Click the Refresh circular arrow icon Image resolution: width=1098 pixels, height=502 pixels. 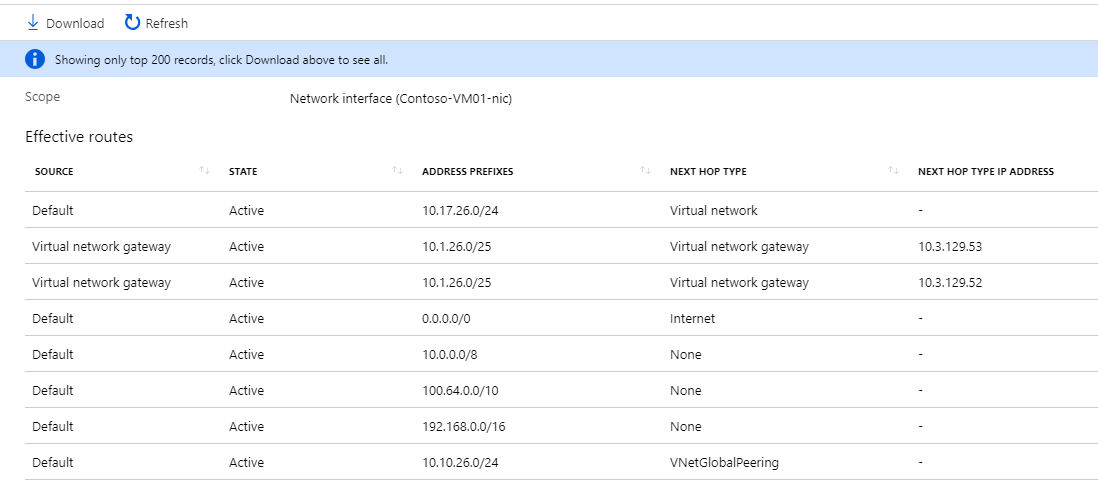pos(132,22)
